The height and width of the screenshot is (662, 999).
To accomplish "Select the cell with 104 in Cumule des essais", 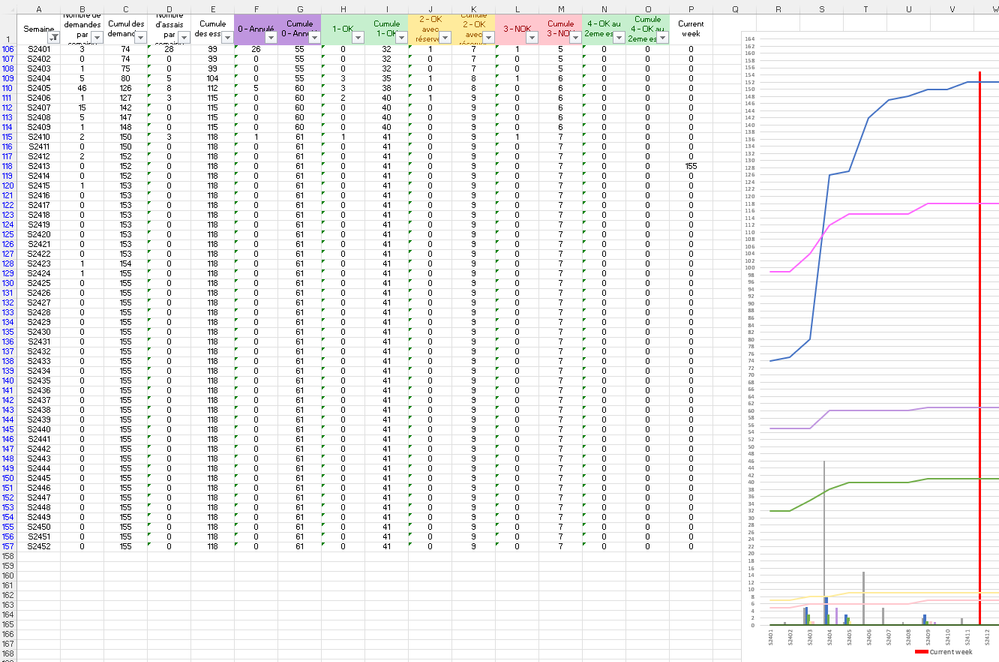I will [x=213, y=78].
